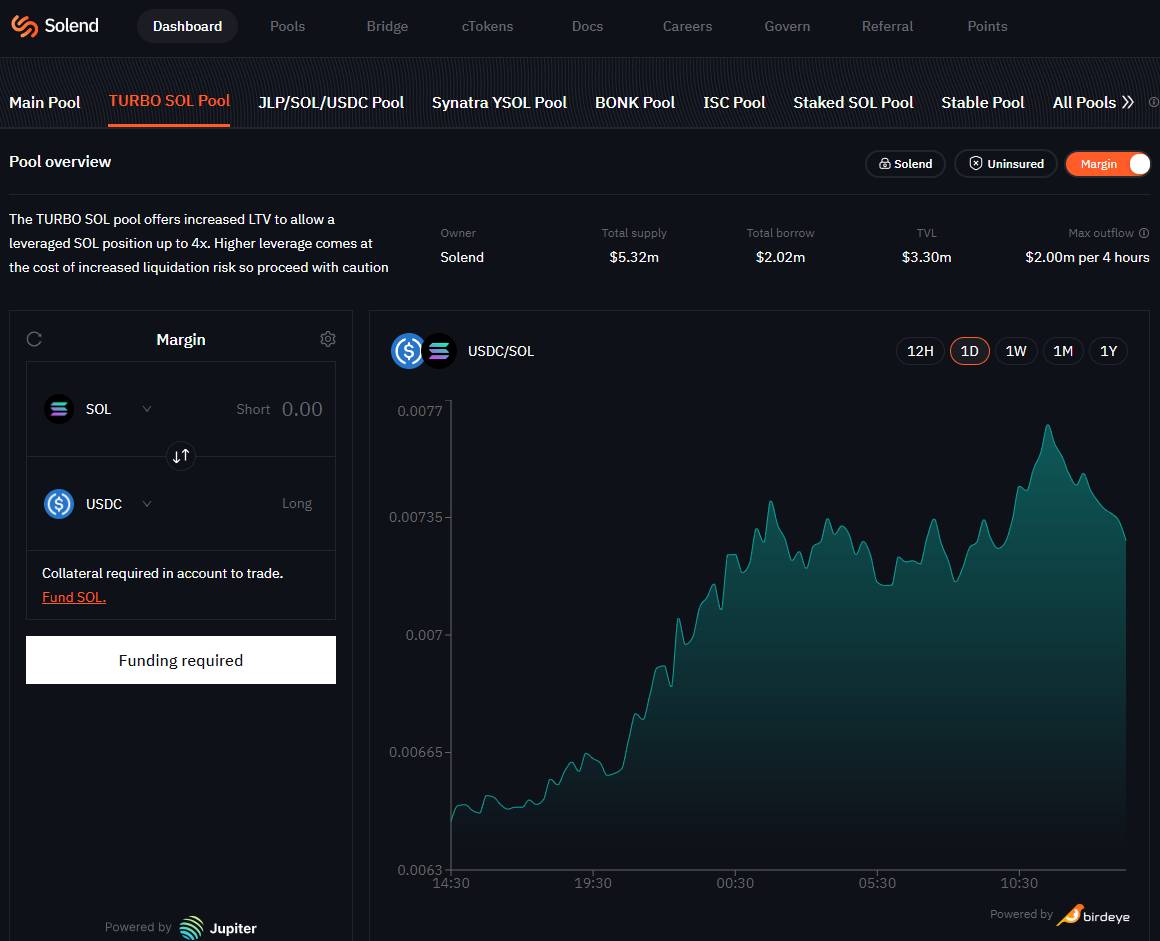Click the chart peak near 0.0077
The height and width of the screenshot is (941, 1160).
1048,426
